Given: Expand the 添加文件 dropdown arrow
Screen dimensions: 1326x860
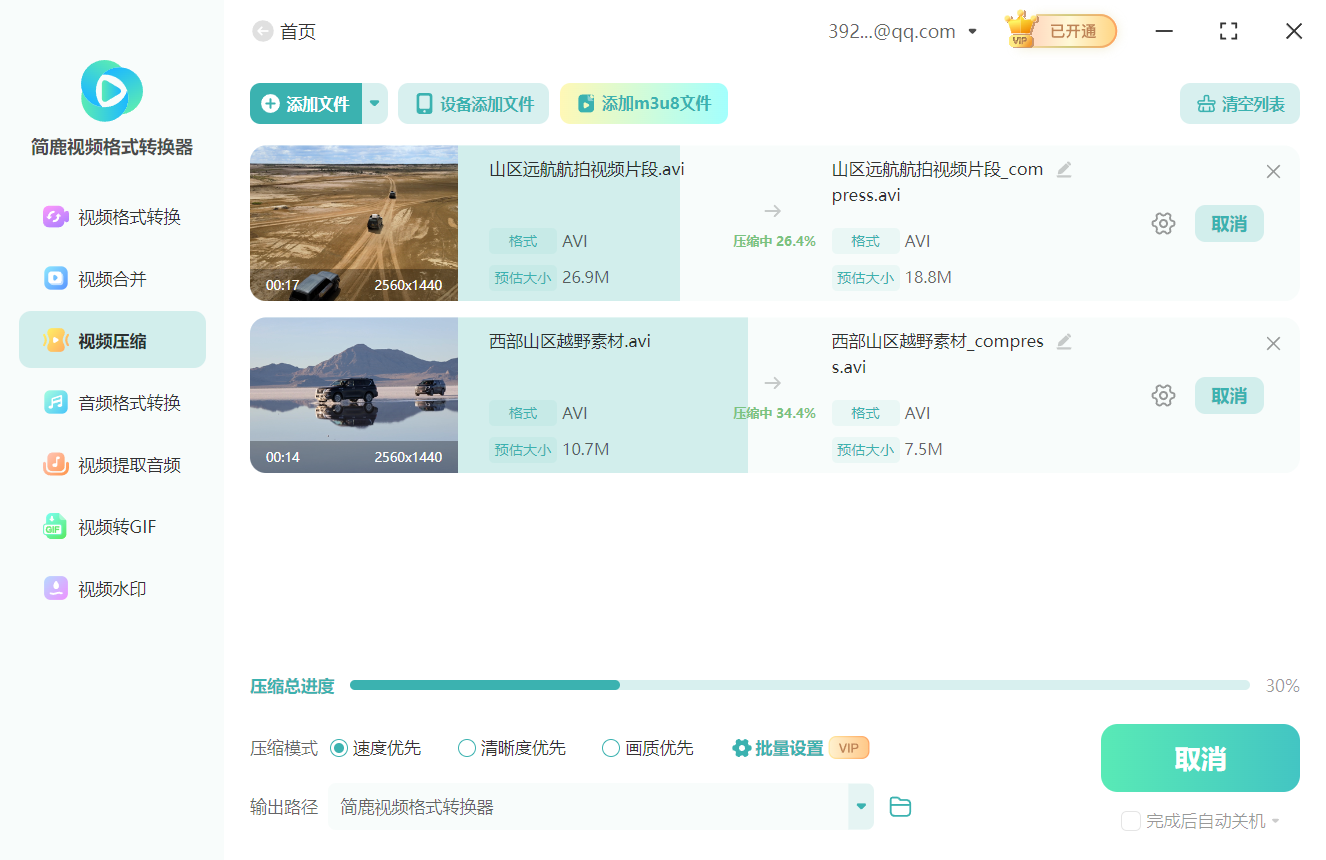Looking at the screenshot, I should point(374,103).
